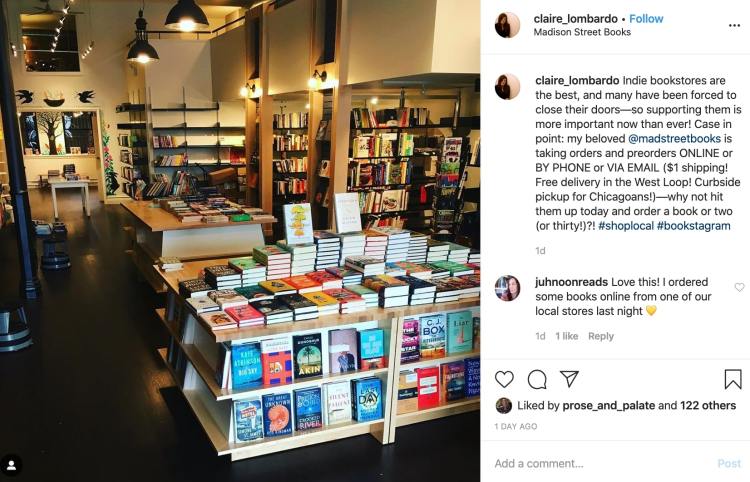View tagged people icon on photo
The height and width of the screenshot is (482, 750).
tap(11, 465)
